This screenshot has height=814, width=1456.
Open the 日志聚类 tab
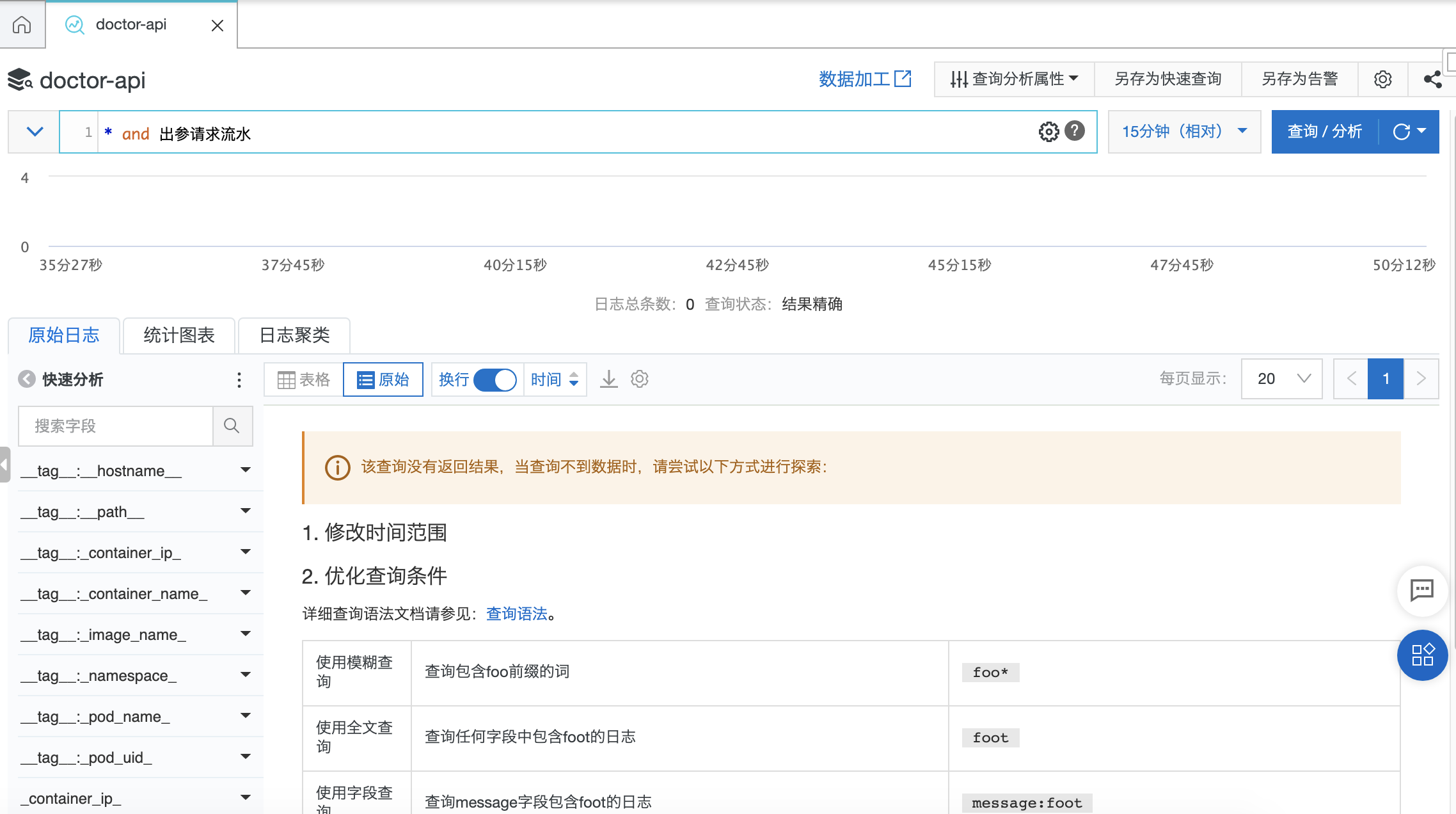point(294,335)
